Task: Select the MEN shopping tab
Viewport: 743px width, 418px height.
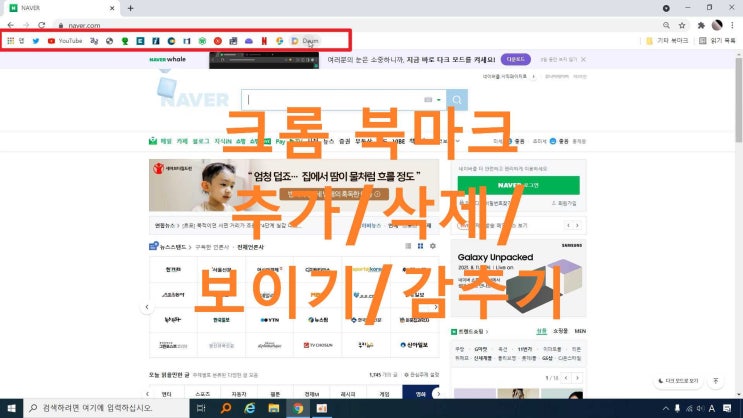Action: [x=580, y=331]
